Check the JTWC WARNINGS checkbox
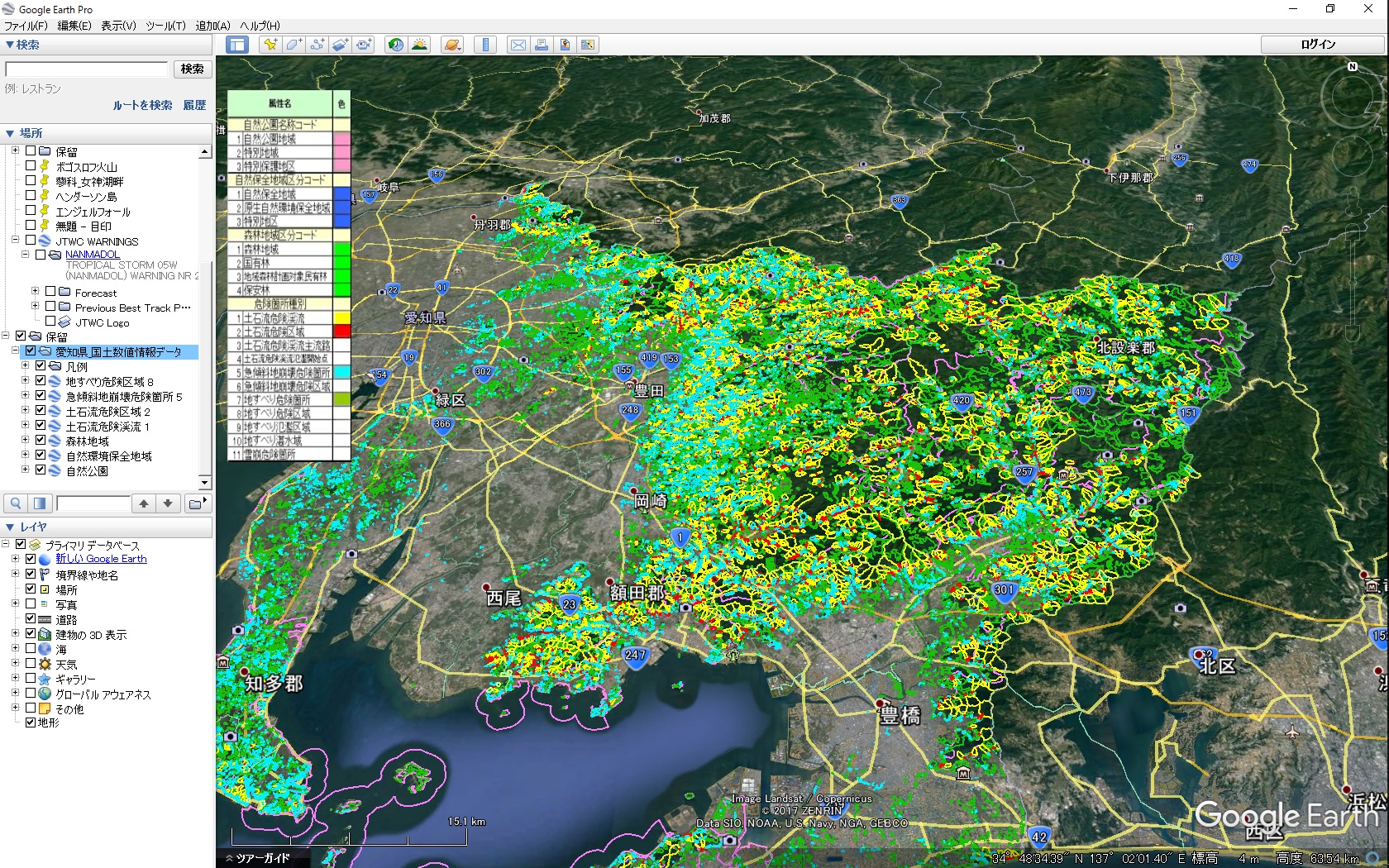Screen dimensions: 1389x868 30,240
